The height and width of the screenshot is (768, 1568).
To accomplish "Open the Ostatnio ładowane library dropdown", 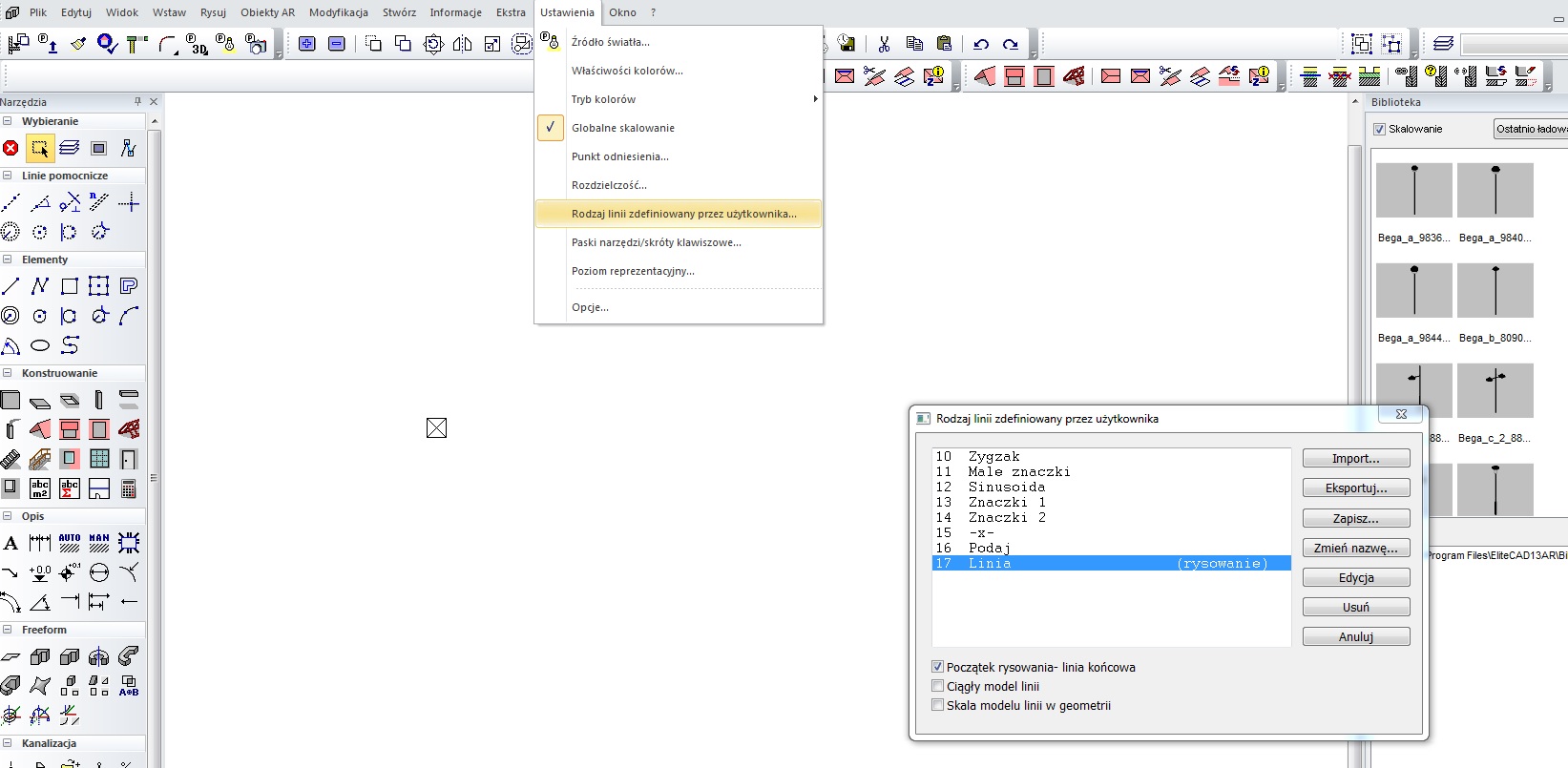I will point(1530,129).
